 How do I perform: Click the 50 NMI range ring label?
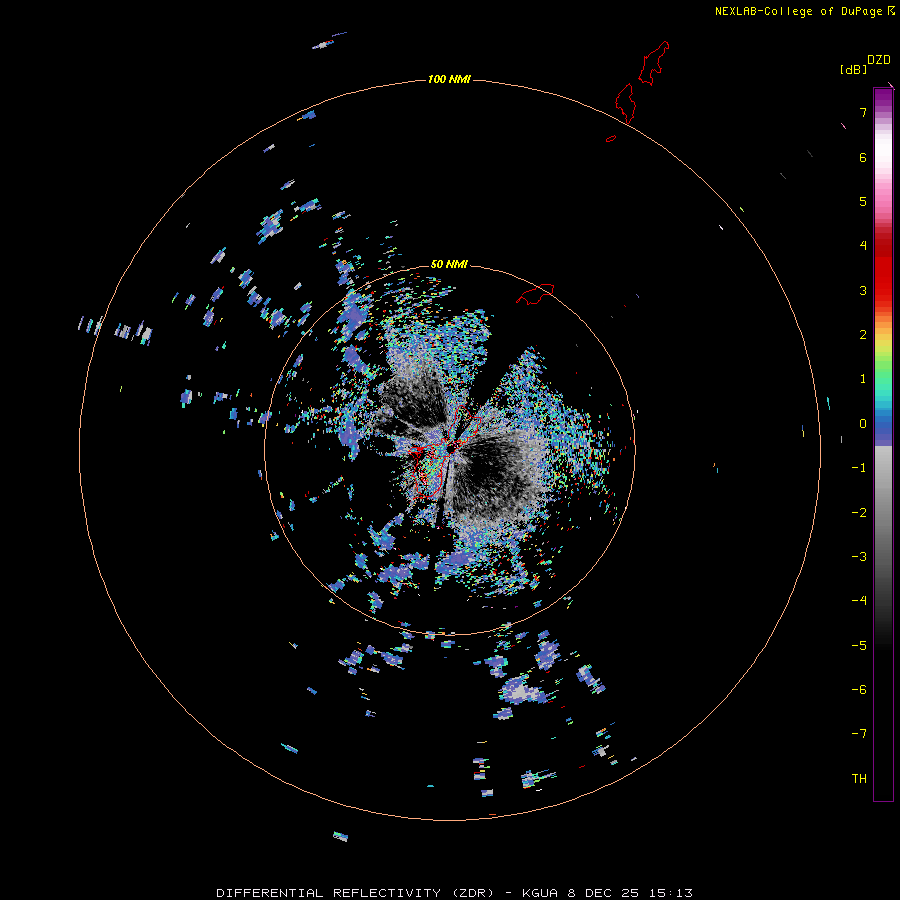click(x=449, y=264)
